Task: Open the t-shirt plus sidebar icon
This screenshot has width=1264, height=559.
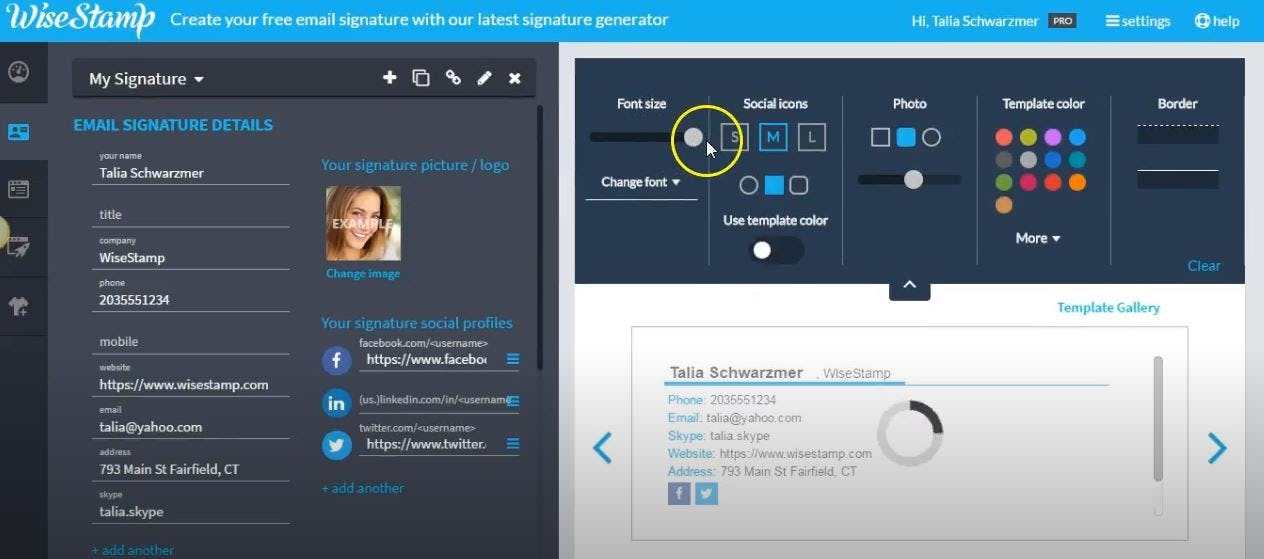Action: pyautogui.click(x=18, y=306)
